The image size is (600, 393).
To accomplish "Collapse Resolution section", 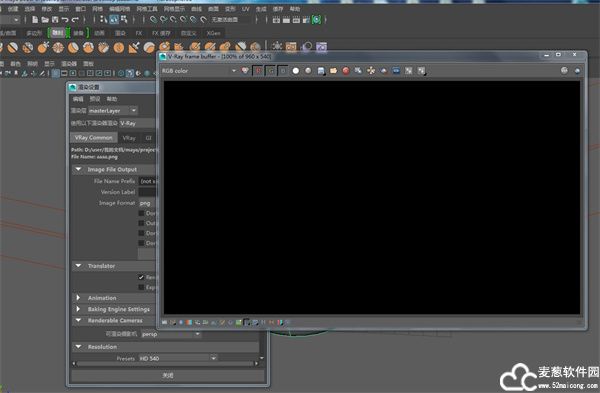I will pos(78,347).
